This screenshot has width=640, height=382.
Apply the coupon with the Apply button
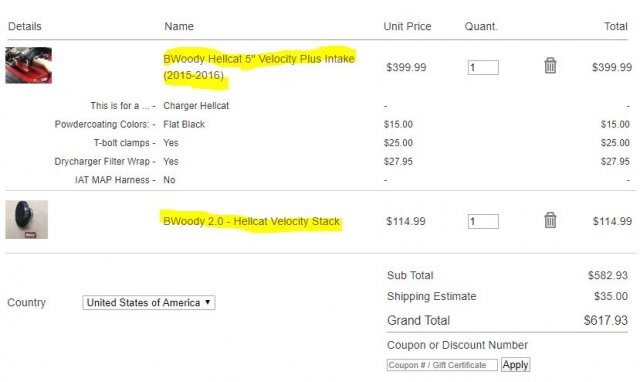(516, 364)
